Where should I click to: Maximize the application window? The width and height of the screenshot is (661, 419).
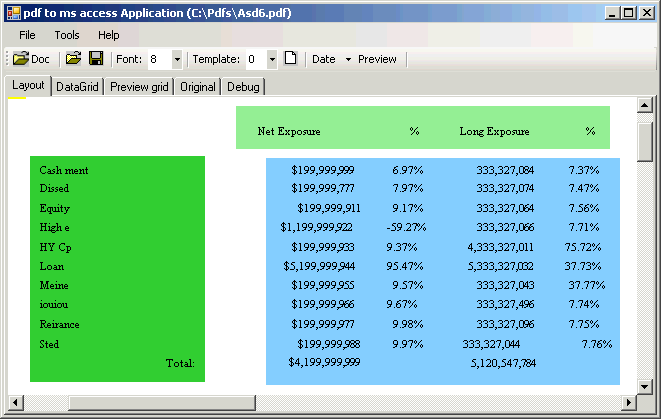click(x=629, y=13)
